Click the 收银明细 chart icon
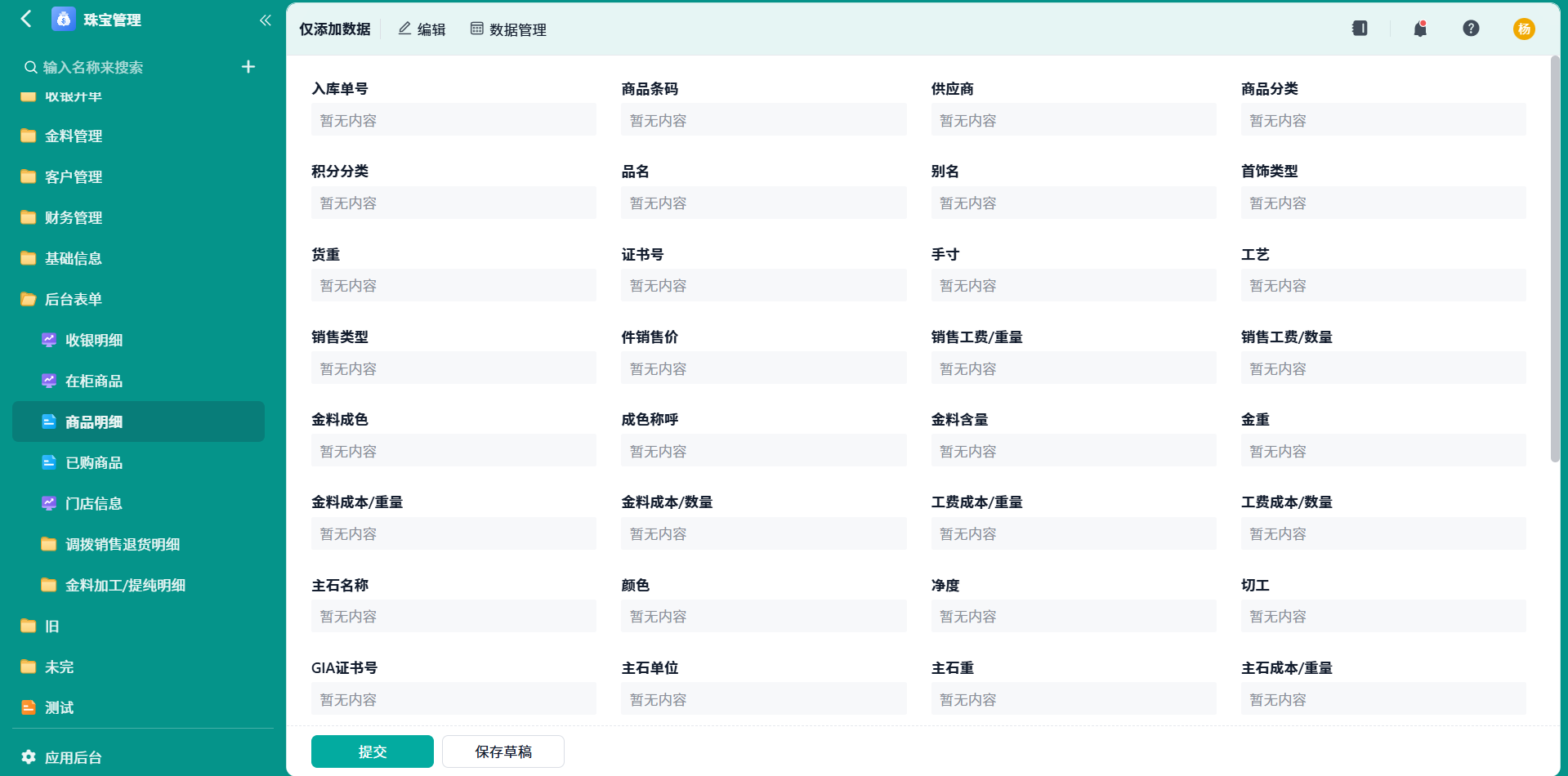The width and height of the screenshot is (1568, 776). (49, 340)
